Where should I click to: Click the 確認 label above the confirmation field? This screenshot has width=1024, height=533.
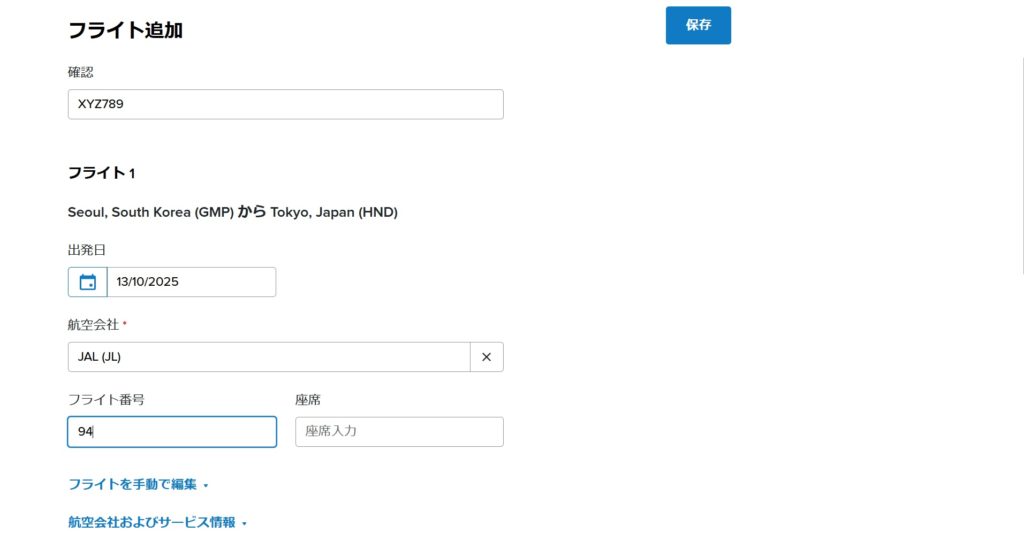(81, 72)
